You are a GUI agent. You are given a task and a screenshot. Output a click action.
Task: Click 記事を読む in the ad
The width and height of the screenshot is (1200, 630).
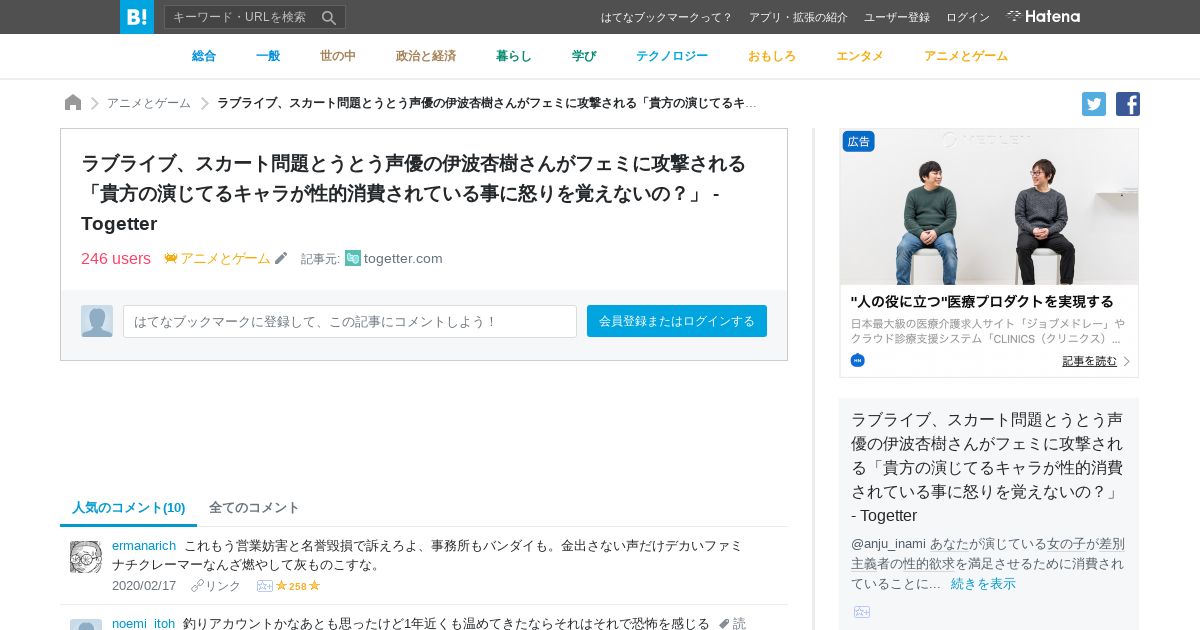[x=1090, y=361]
